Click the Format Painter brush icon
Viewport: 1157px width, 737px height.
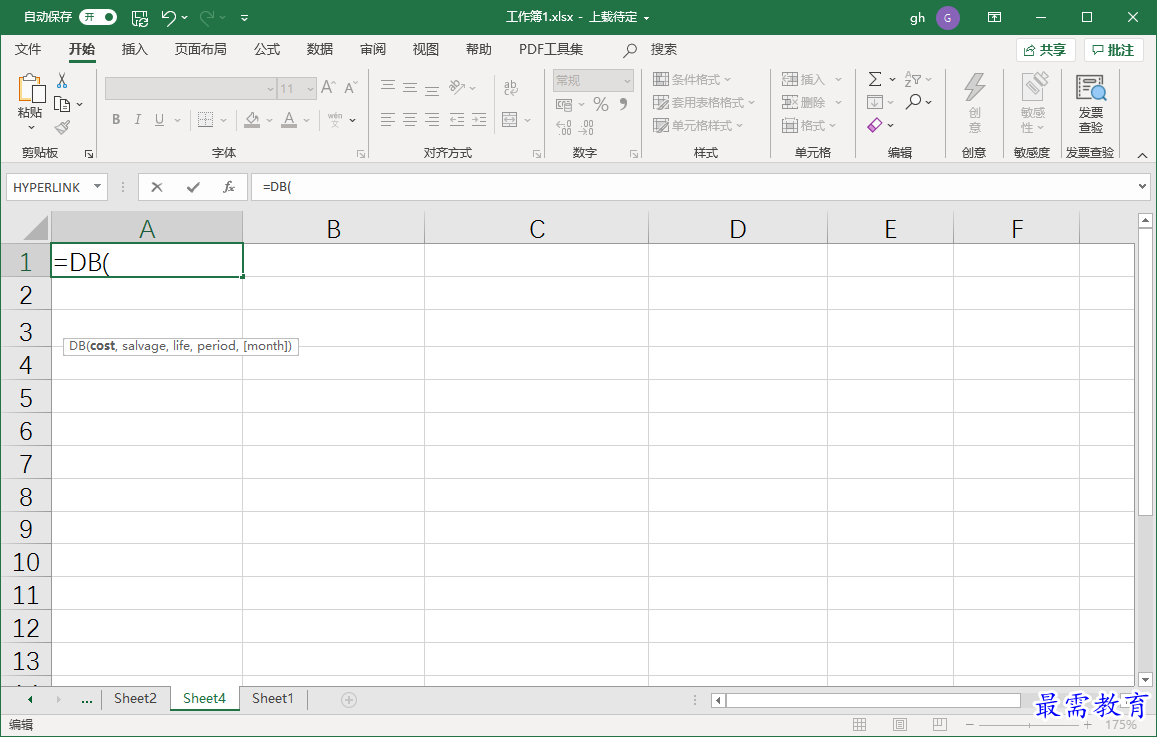click(x=63, y=127)
